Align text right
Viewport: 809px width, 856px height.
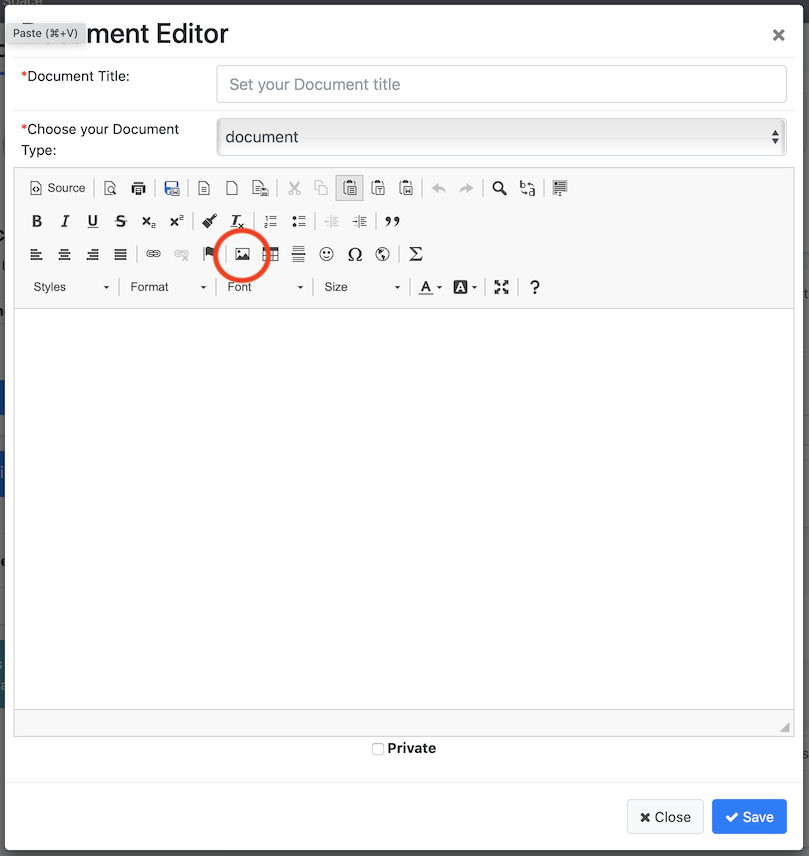pyautogui.click(x=93, y=254)
